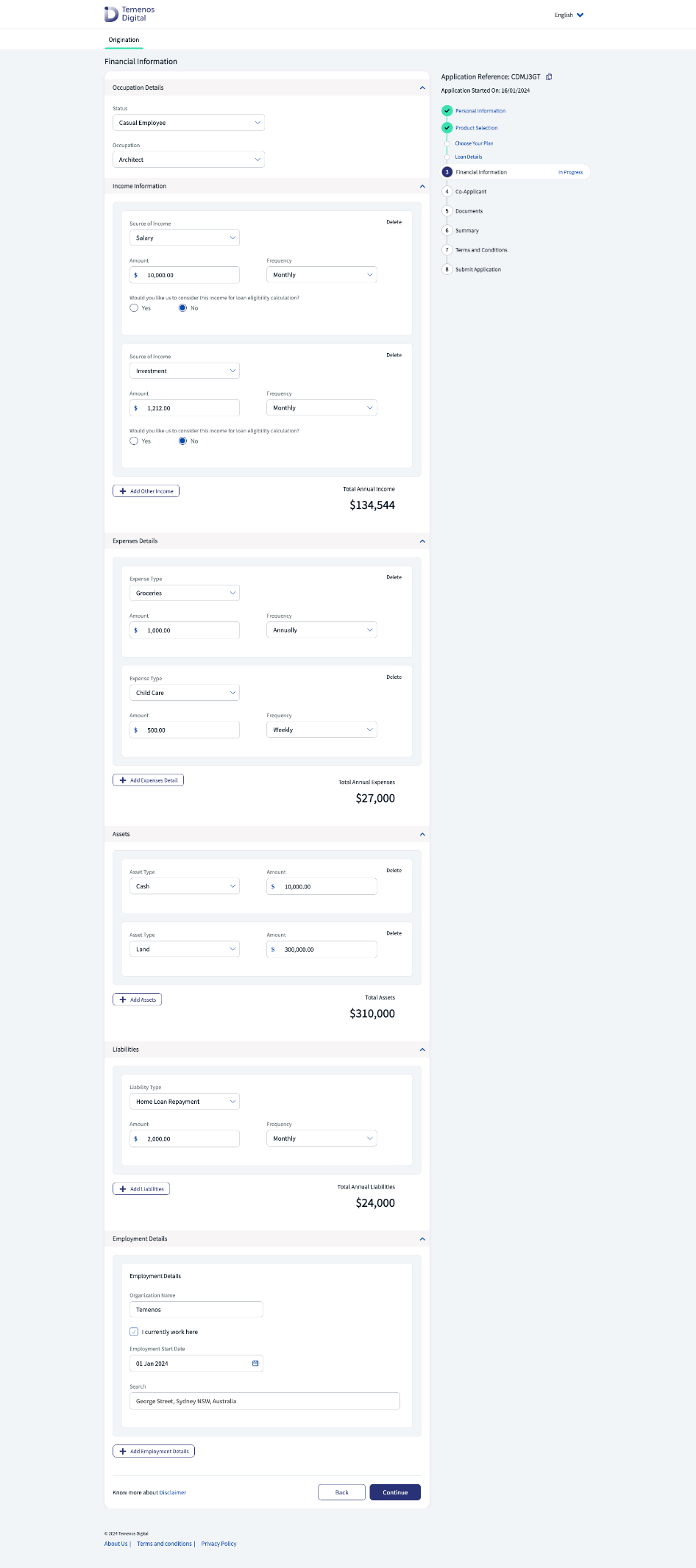Switch to the Origination tab
Viewport: 696px width, 1568px height.
click(124, 40)
